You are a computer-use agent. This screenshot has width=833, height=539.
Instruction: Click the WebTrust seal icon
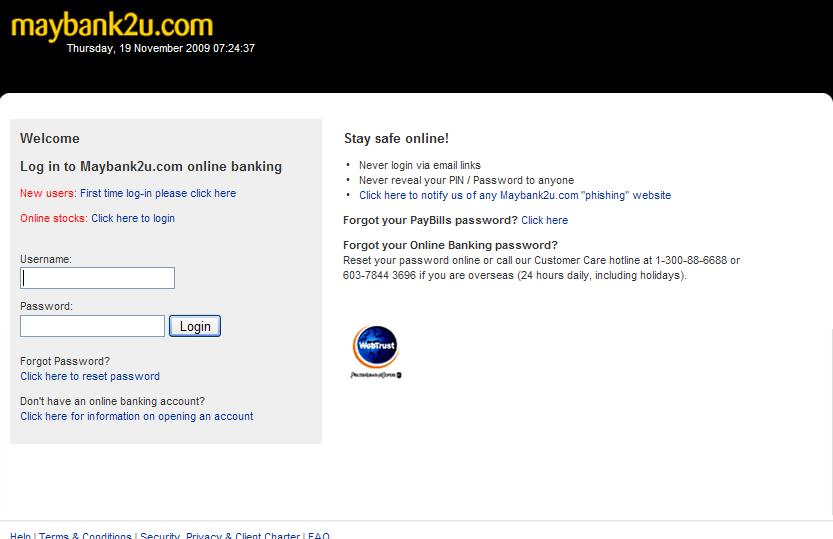376,352
